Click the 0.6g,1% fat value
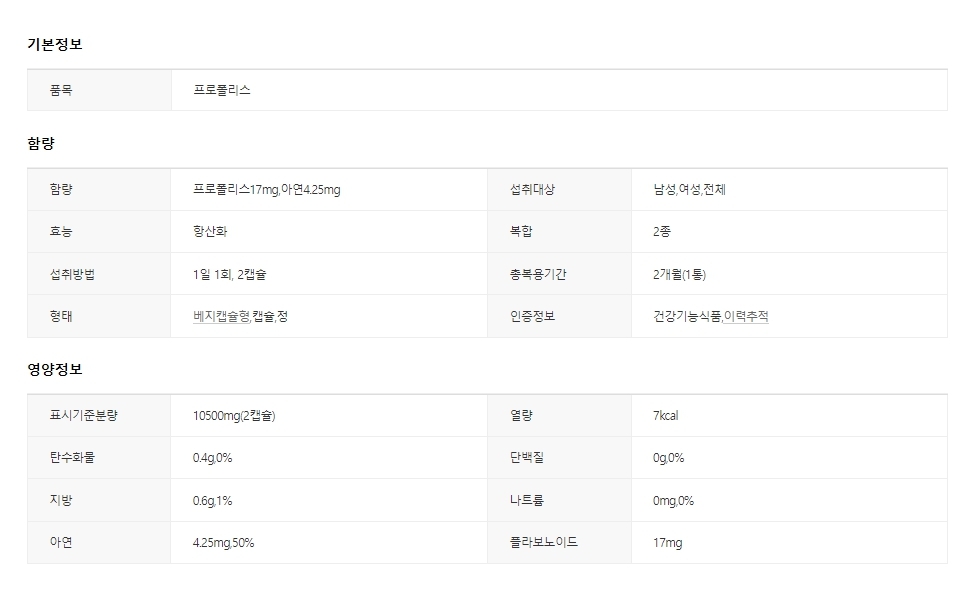The width and height of the screenshot is (976, 607). 212,500
